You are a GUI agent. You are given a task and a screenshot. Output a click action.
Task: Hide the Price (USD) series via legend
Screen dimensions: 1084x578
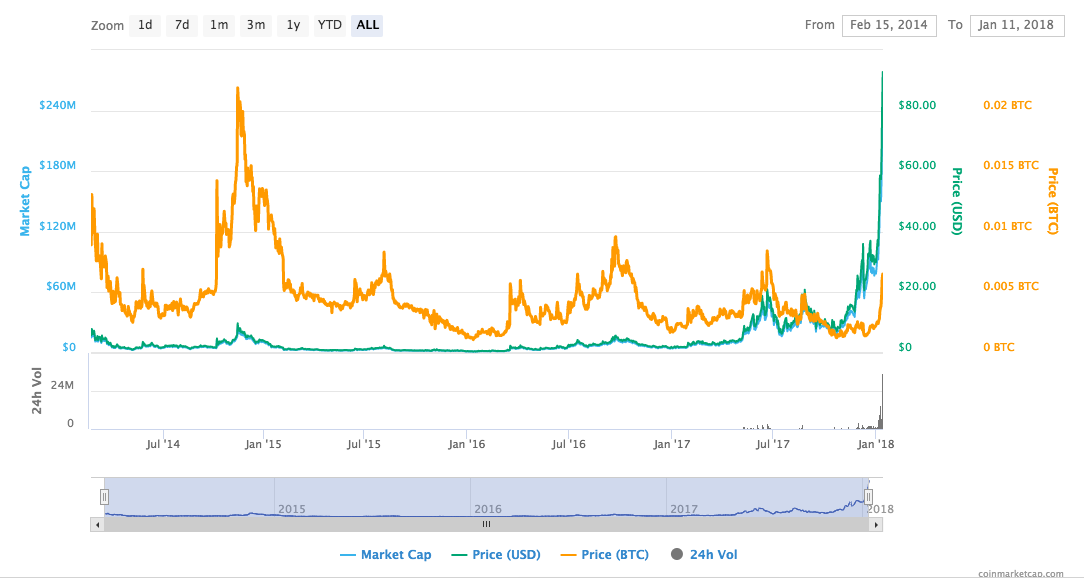[x=505, y=554]
